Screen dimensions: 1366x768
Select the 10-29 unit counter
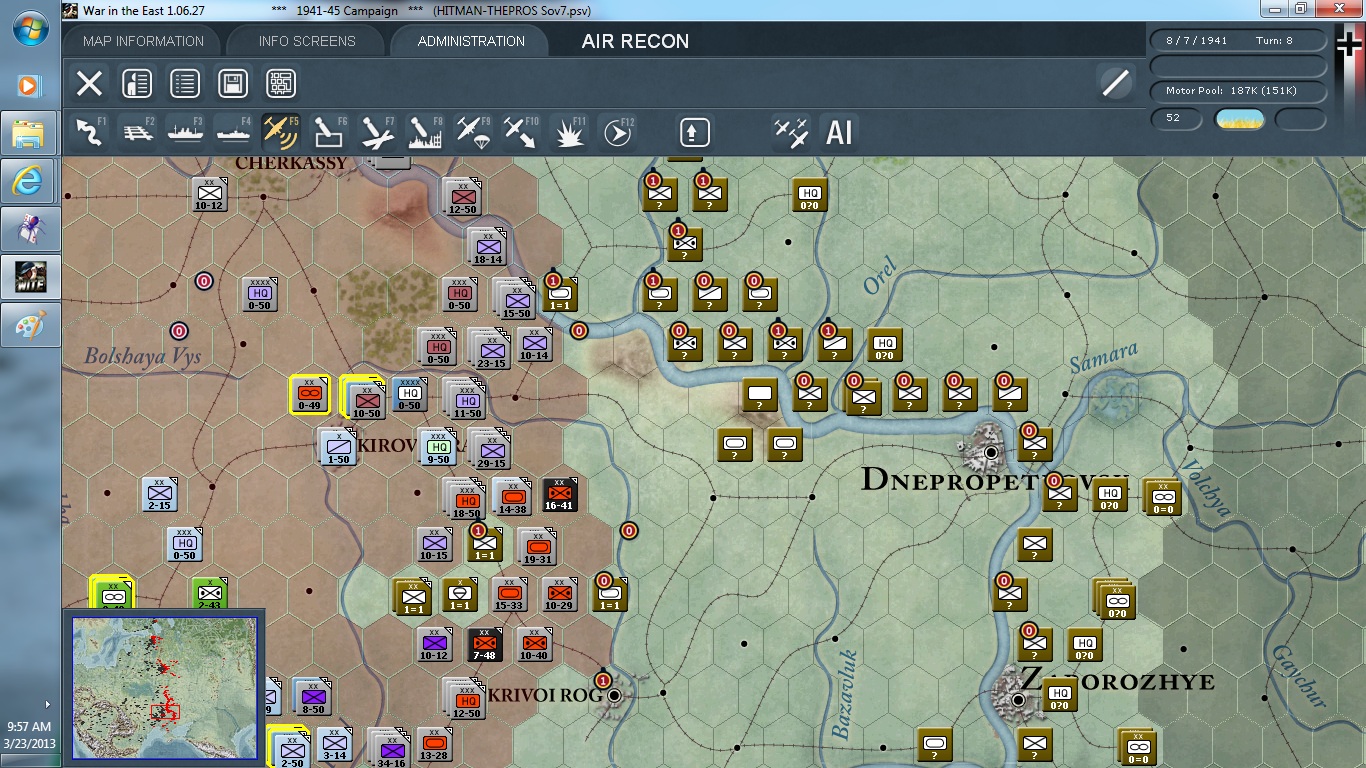(x=559, y=595)
